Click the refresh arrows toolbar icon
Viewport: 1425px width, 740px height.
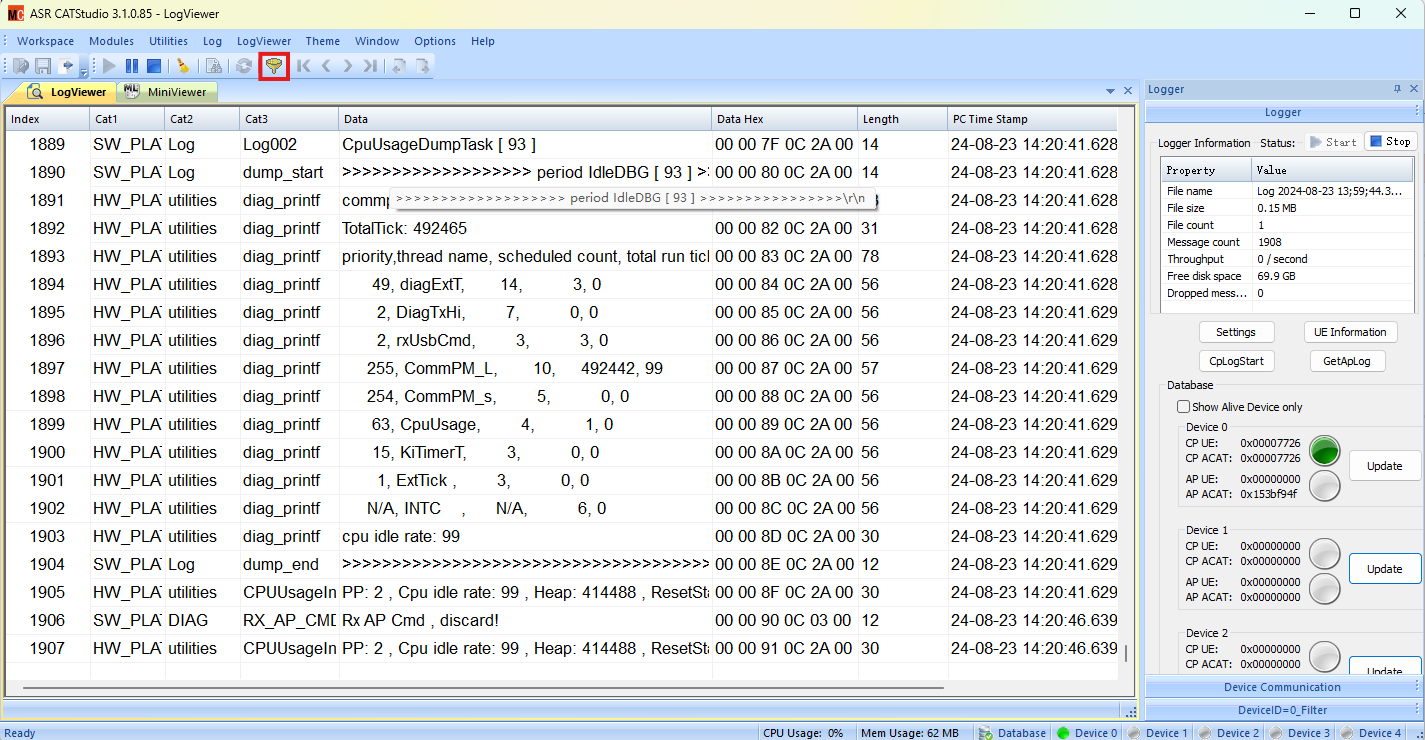[x=243, y=66]
